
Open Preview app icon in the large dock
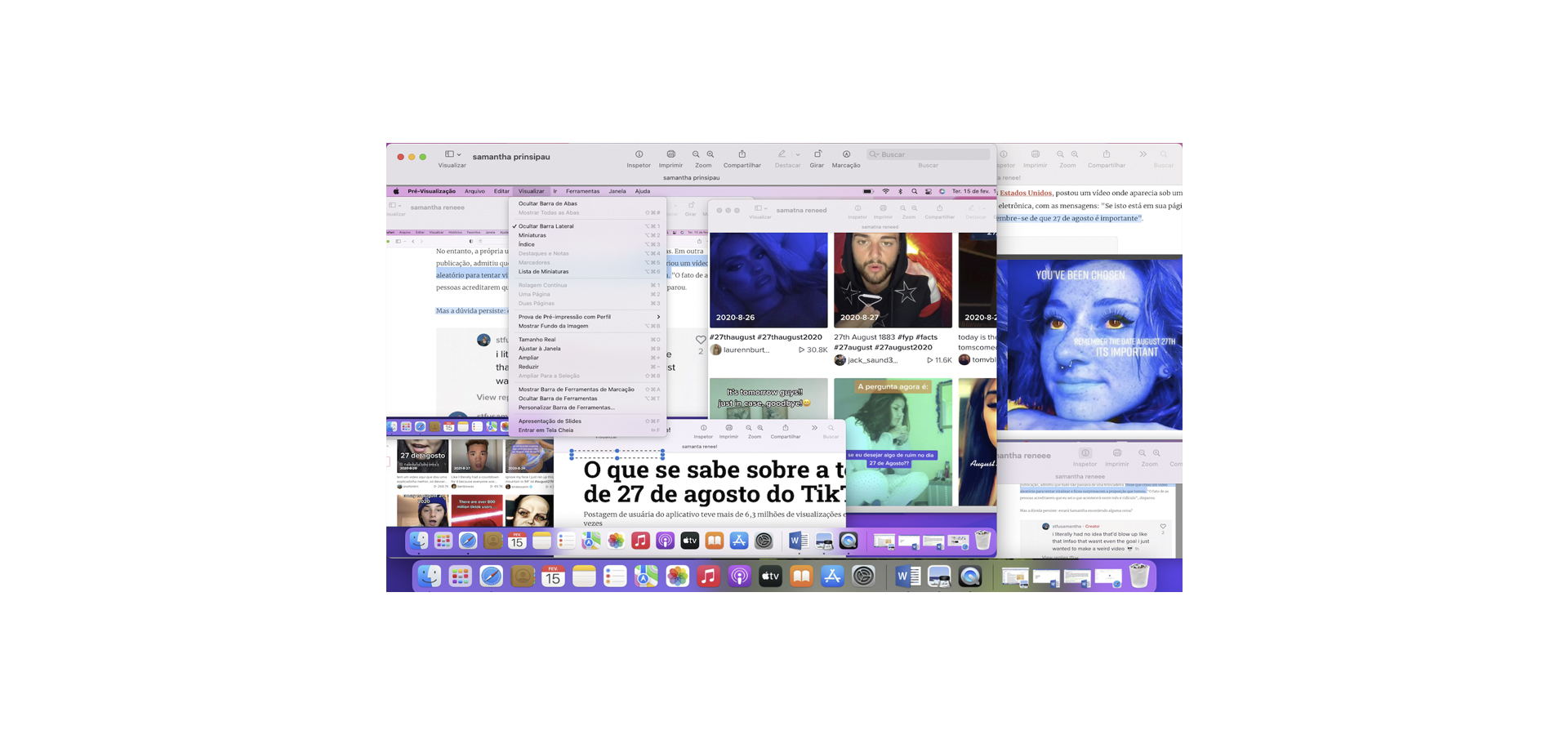(939, 577)
